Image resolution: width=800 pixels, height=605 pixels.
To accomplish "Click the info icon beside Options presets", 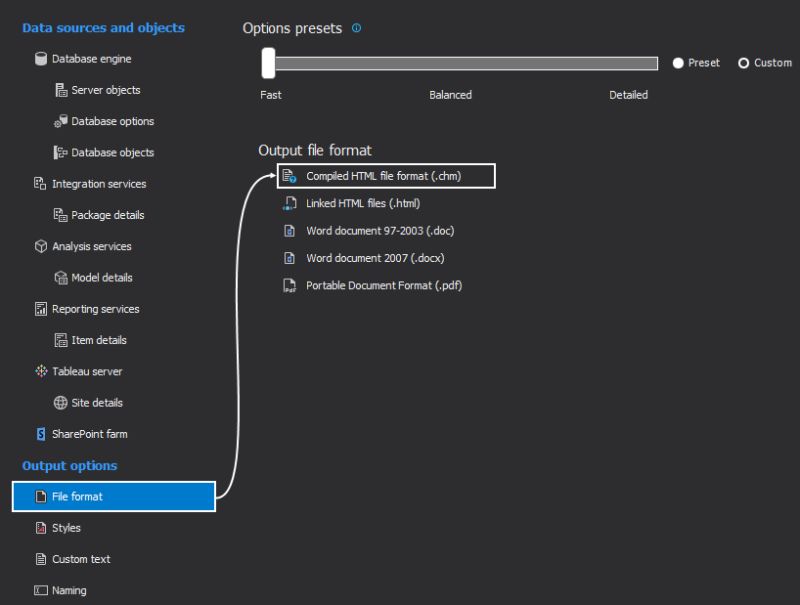I will [356, 28].
